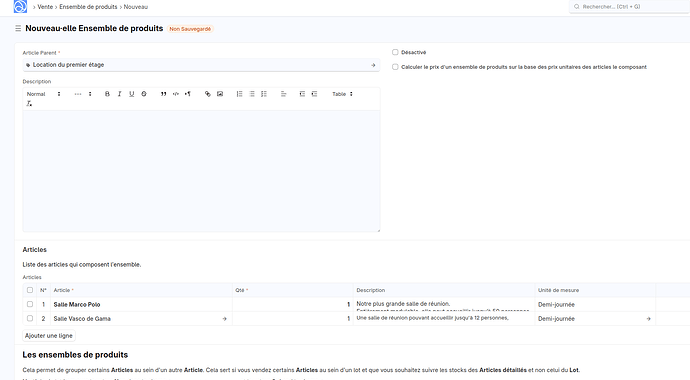Click 'Une salle de réunion pouvant accueillir' description
Screen dimensions: 690x380
444,318
